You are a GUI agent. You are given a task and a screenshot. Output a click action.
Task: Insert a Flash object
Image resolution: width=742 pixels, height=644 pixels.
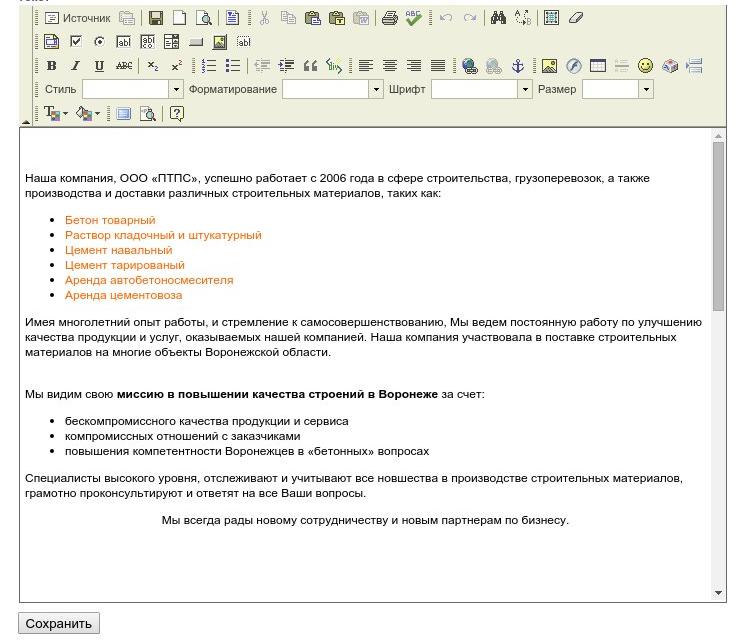pyautogui.click(x=574, y=66)
